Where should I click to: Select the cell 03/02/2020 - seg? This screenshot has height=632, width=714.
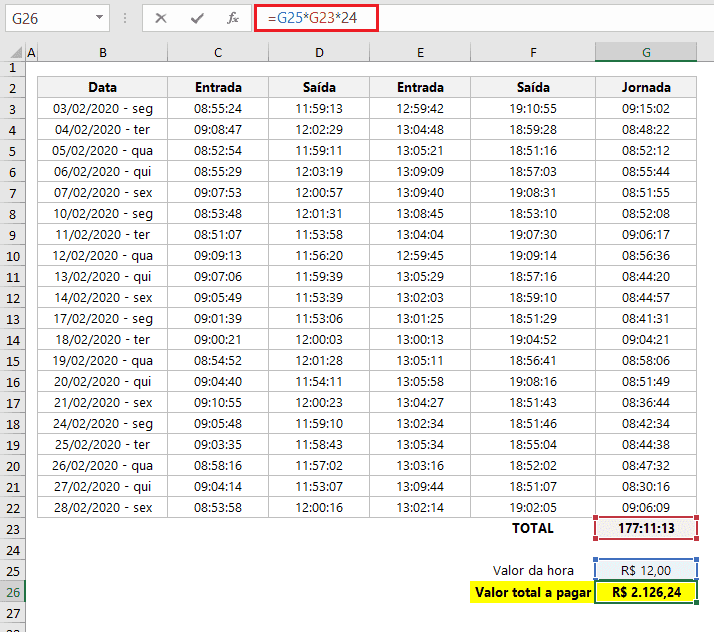tap(103, 108)
